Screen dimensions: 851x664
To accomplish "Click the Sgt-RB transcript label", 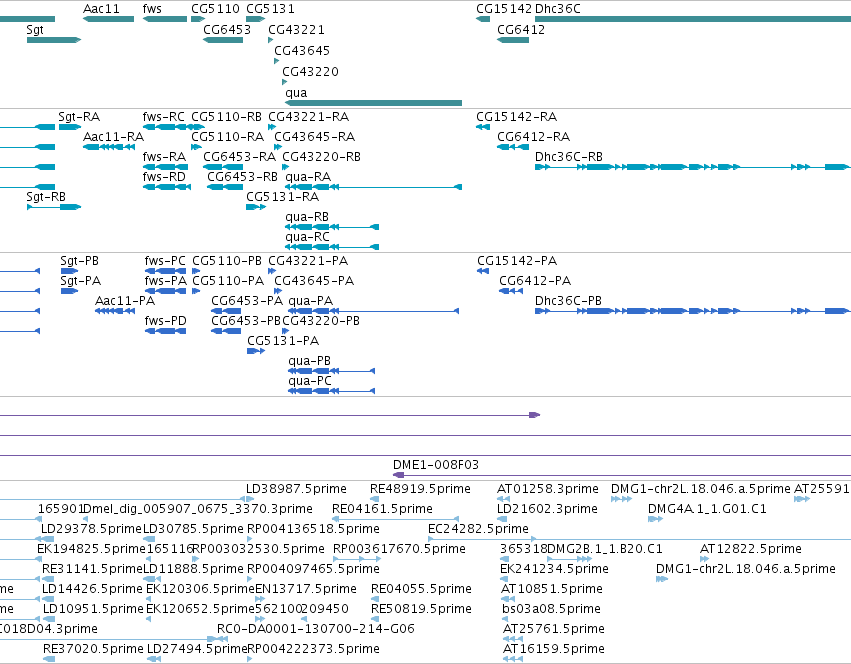I will point(46,197).
